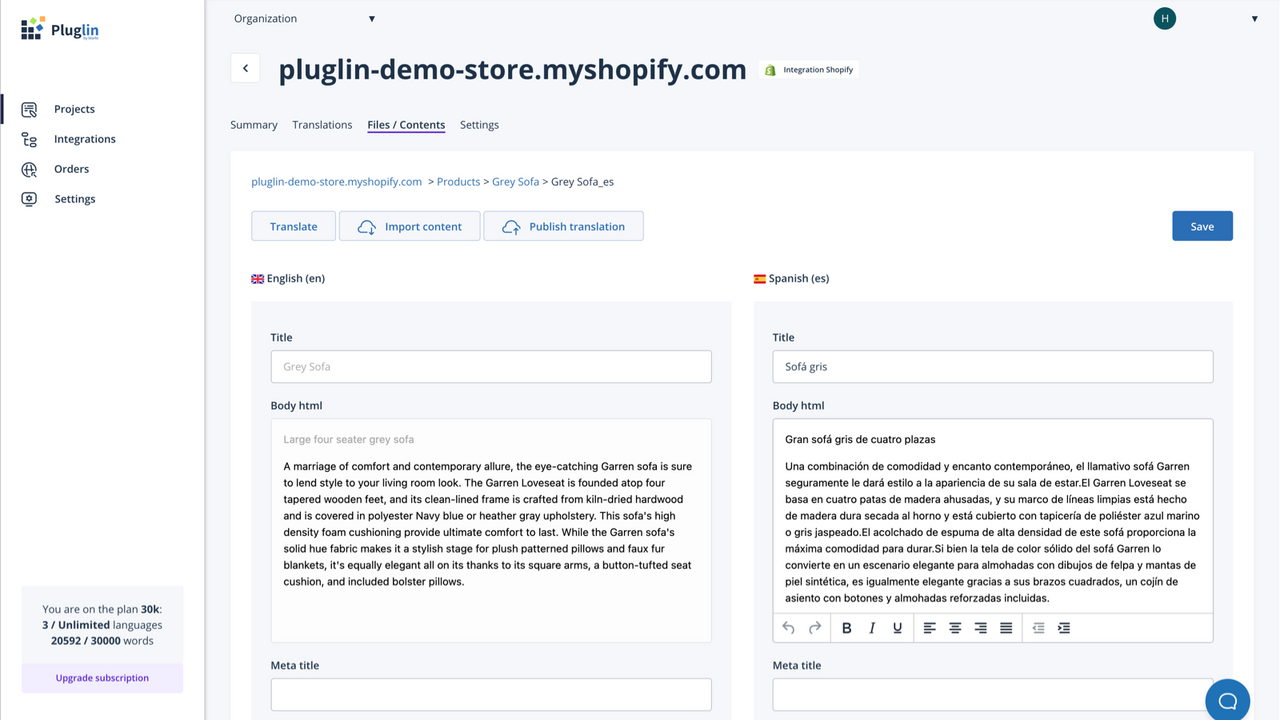Click the 20592 / 30000 words text
Image resolution: width=1280 pixels, height=720 pixels.
click(102, 641)
